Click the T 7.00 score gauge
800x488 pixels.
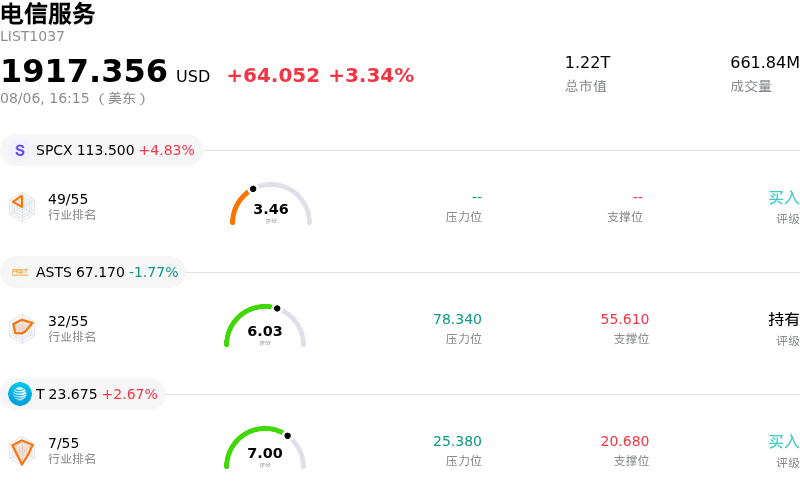(x=265, y=448)
